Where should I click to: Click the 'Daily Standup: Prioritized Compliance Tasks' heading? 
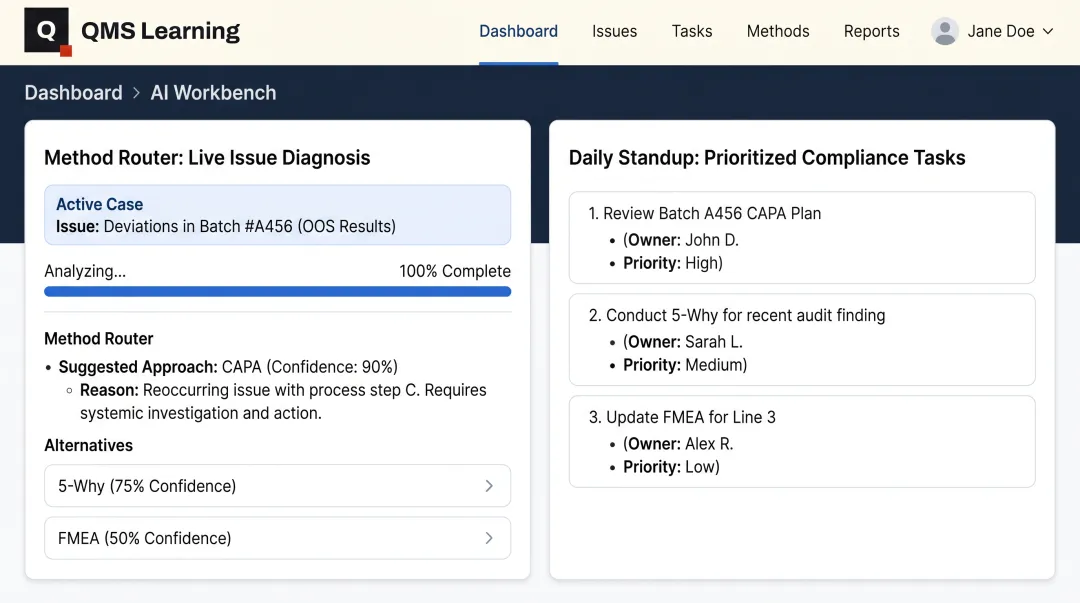(x=767, y=158)
